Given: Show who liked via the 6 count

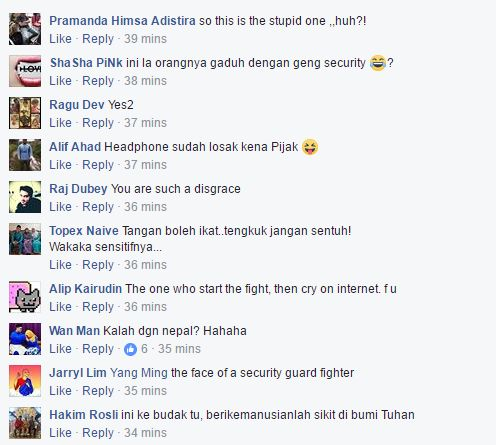Looking at the screenshot, I should click(x=144, y=349).
